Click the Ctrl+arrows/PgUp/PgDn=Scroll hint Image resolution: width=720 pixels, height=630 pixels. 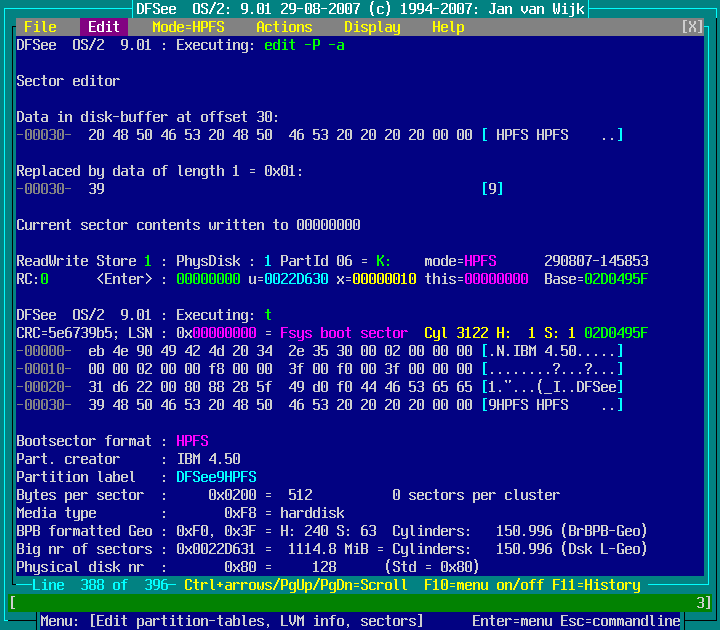[296, 585]
